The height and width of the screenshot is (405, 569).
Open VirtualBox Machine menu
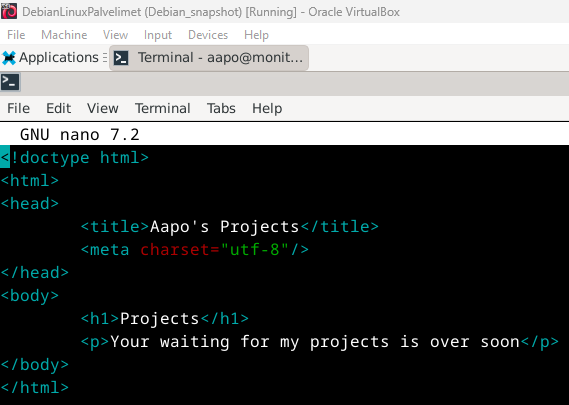click(x=64, y=35)
